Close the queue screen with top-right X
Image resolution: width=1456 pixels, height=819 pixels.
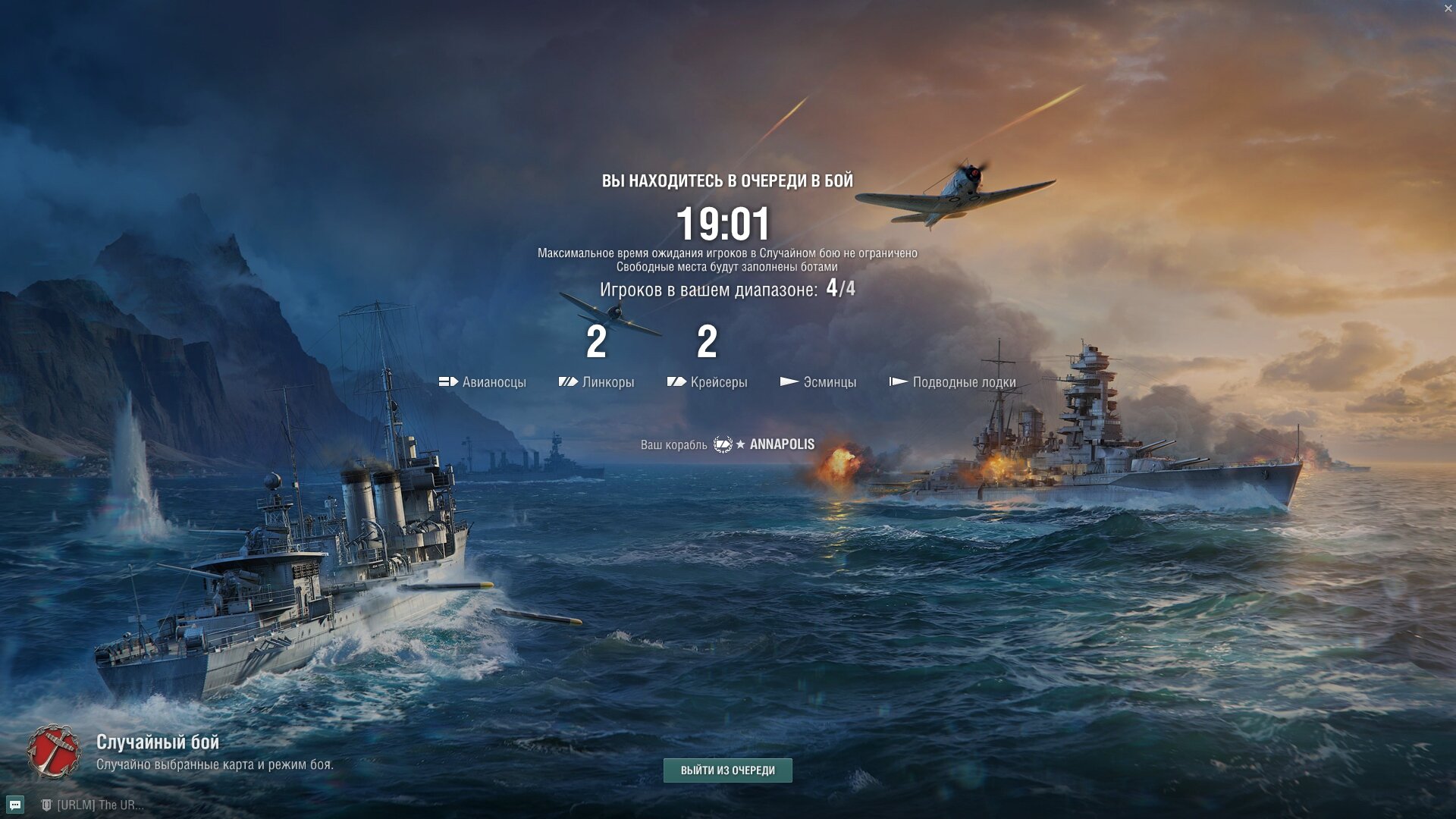[x=1448, y=8]
